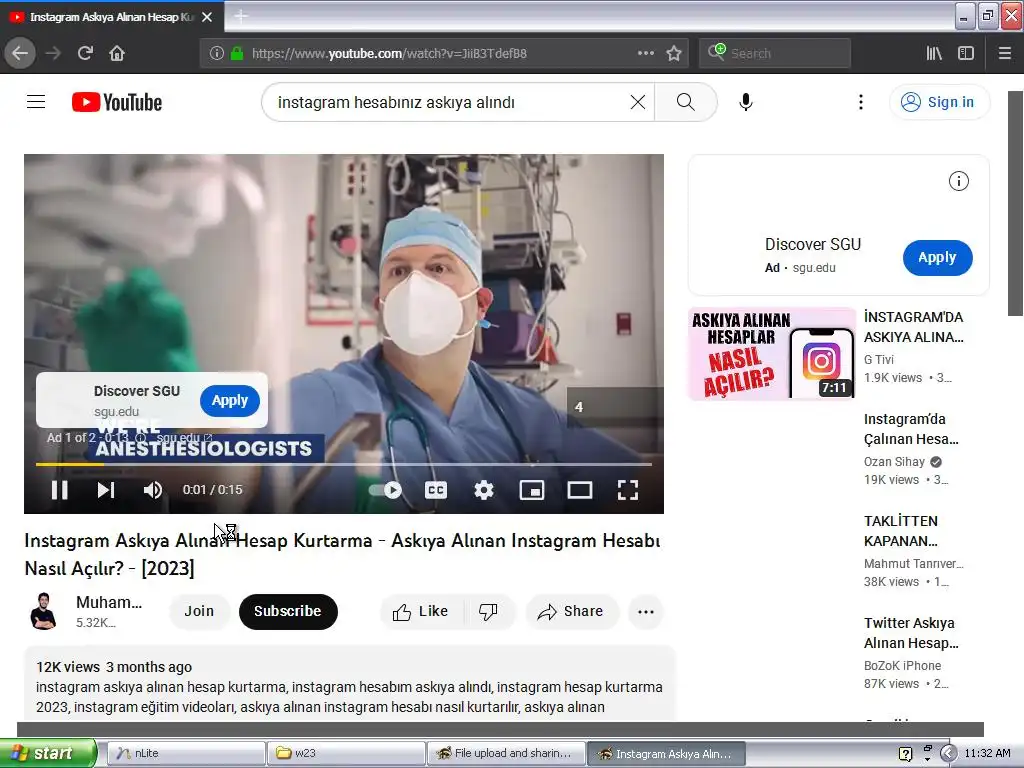Viewport: 1024px width, 768px height.
Task: Switch to nLite taskbar item
Action: point(185,753)
